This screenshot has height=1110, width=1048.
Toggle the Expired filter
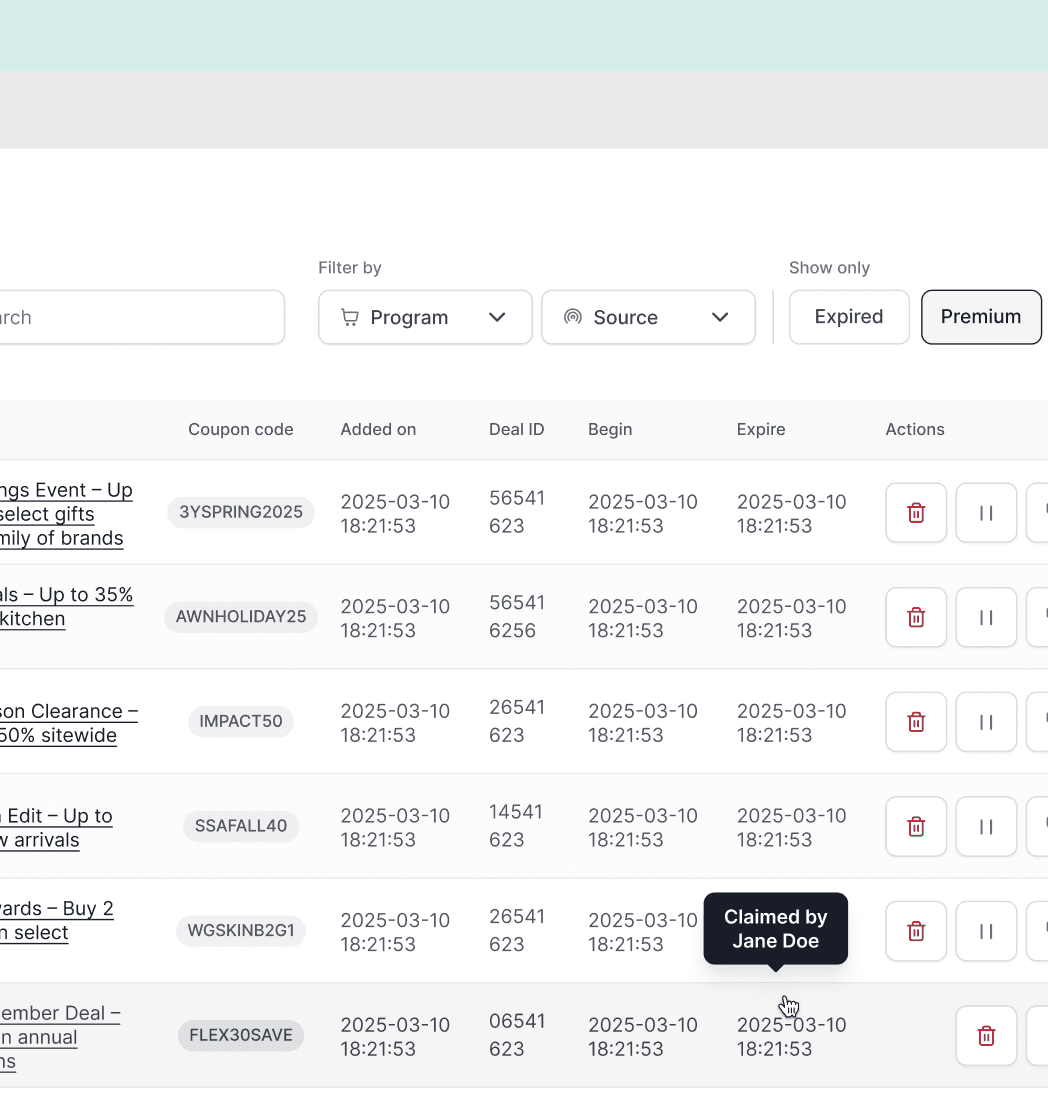pyautogui.click(x=849, y=316)
